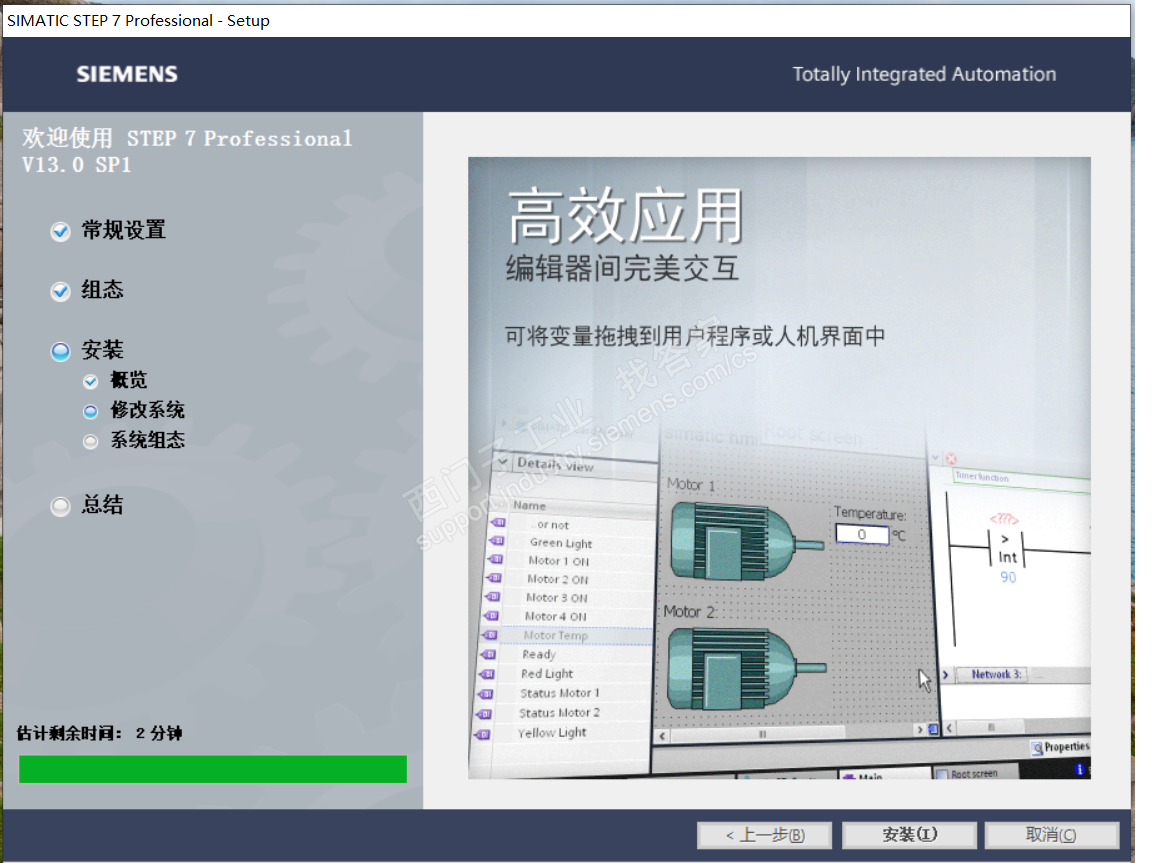Click the 总结 step indicator circle
Image resolution: width=1152 pixels, height=863 pixels.
point(60,506)
